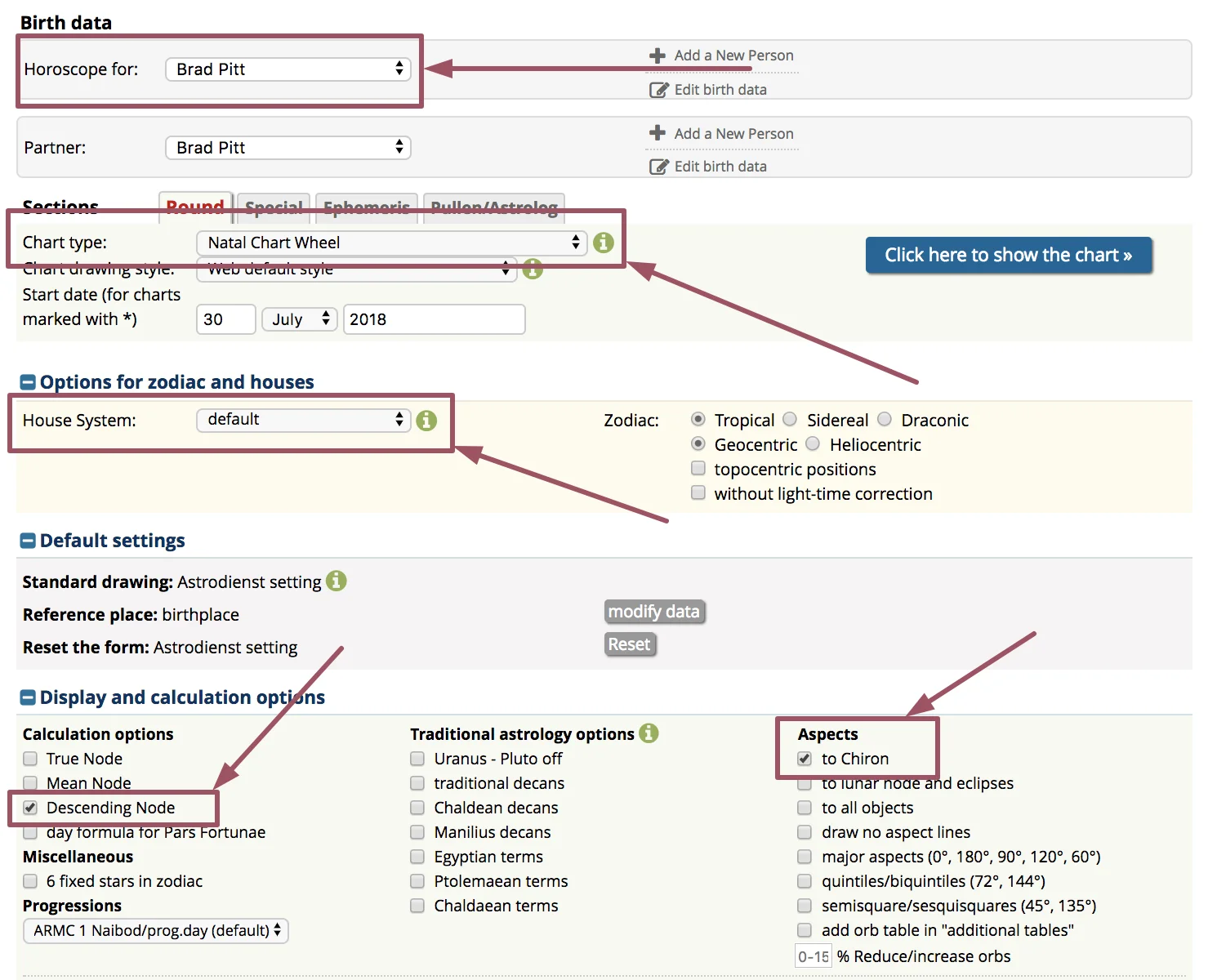Image resolution: width=1217 pixels, height=980 pixels.
Task: Collapse the Default settings section
Action: (x=28, y=541)
